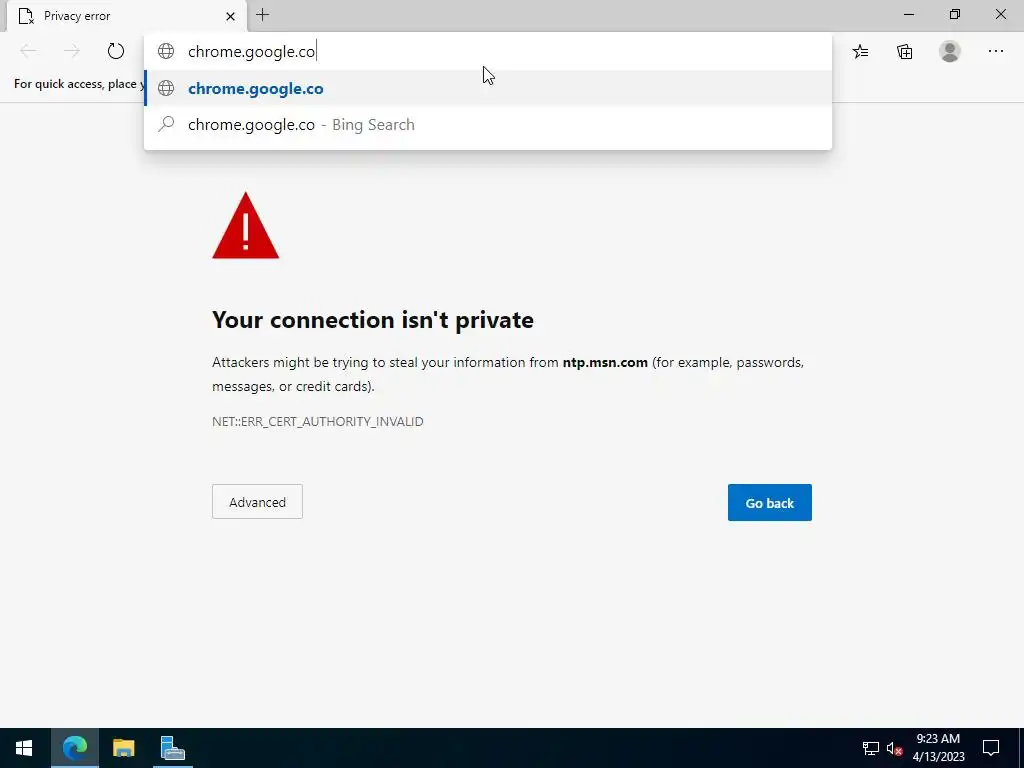Click the browser Refresh icon
1024x768 pixels.
116,51
